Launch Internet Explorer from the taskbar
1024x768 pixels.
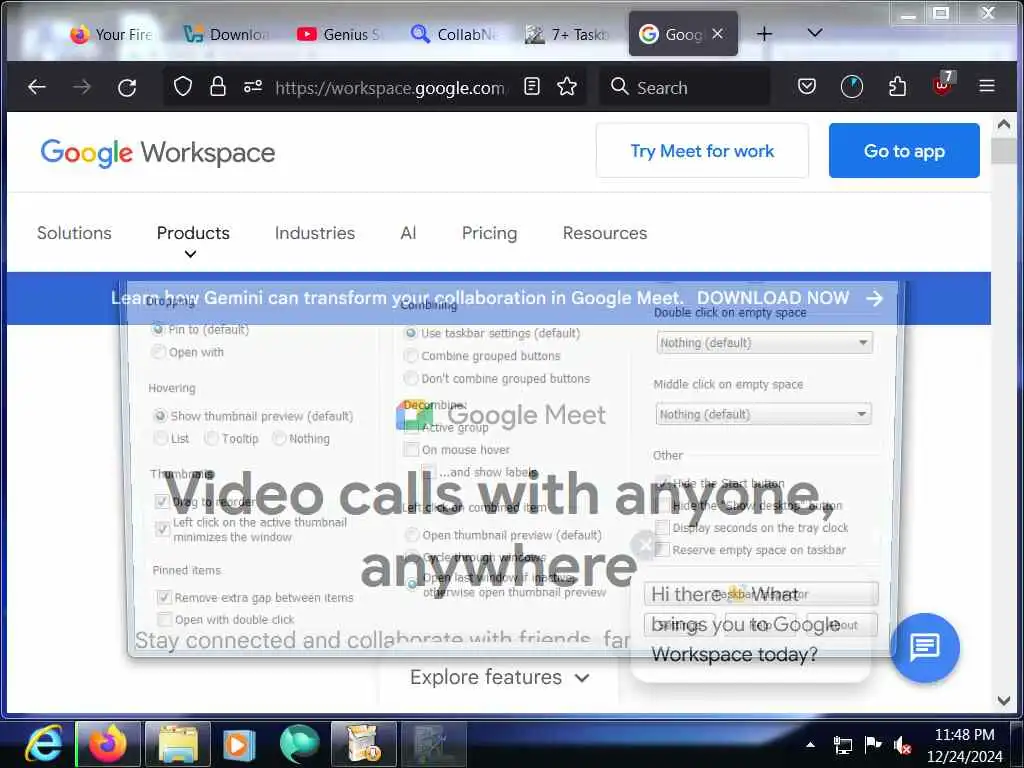(42, 744)
